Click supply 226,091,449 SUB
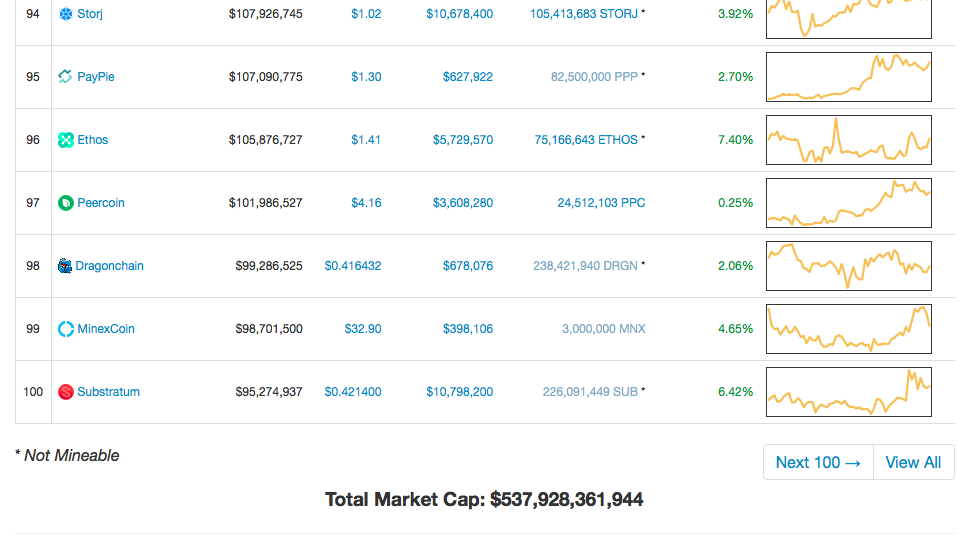Image resolution: width=977 pixels, height=556 pixels. [x=590, y=391]
